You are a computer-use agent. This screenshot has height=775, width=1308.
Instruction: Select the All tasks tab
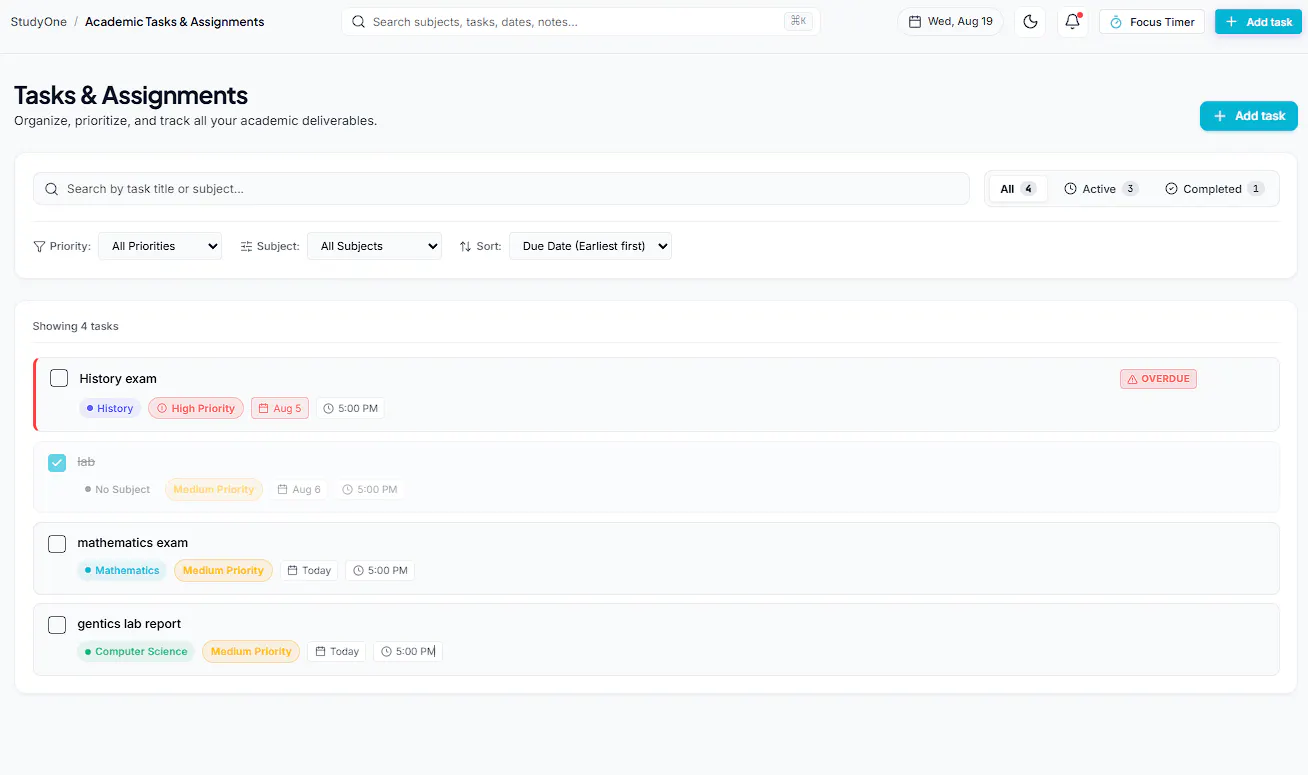(1018, 189)
